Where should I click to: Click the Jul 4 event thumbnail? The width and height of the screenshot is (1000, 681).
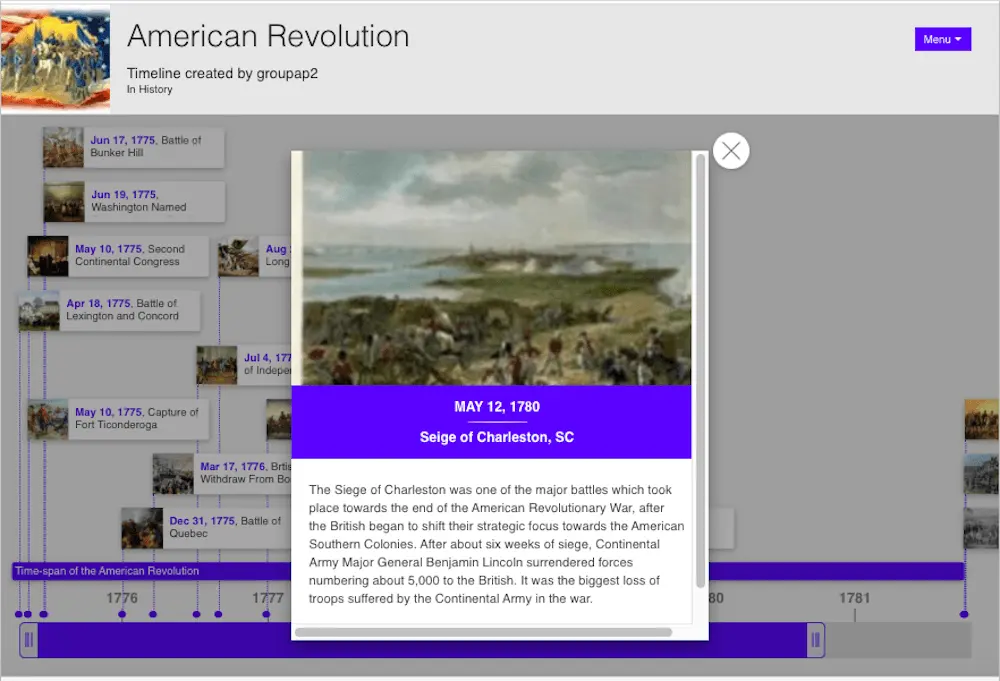[x=217, y=365]
